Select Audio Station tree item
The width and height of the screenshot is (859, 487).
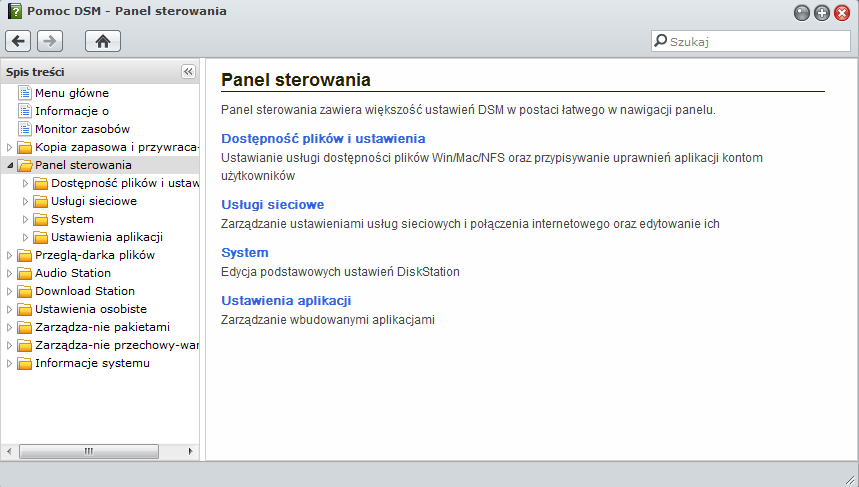73,273
